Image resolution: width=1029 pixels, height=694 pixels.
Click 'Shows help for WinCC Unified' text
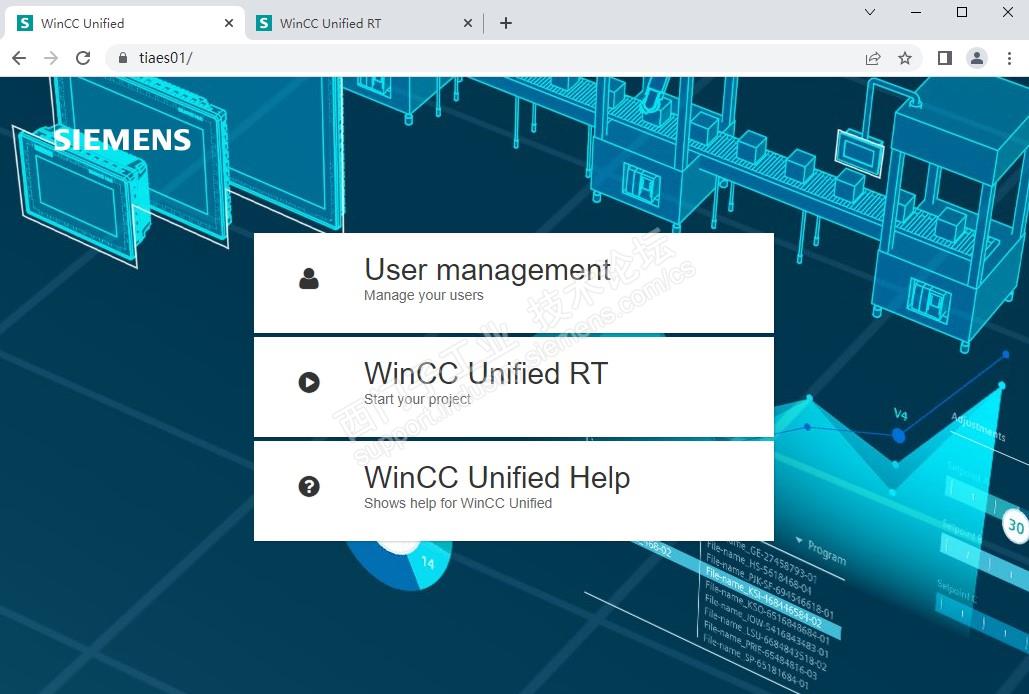[x=458, y=503]
